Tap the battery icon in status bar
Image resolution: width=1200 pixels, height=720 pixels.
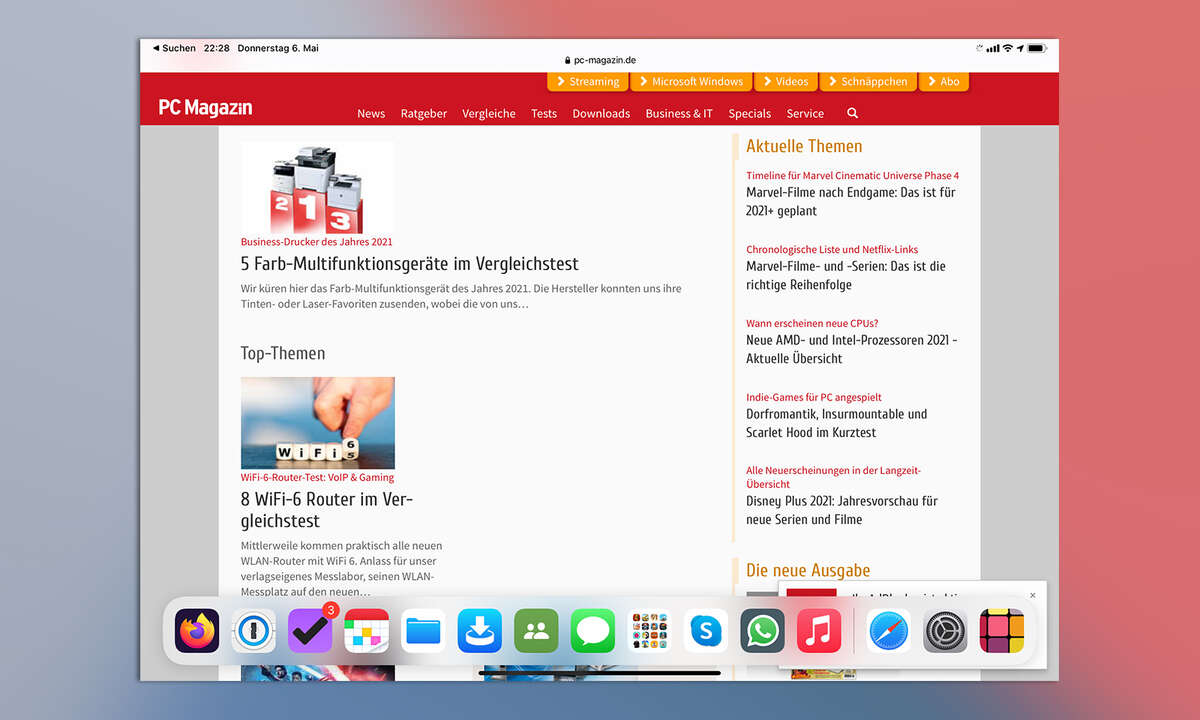(x=1037, y=48)
